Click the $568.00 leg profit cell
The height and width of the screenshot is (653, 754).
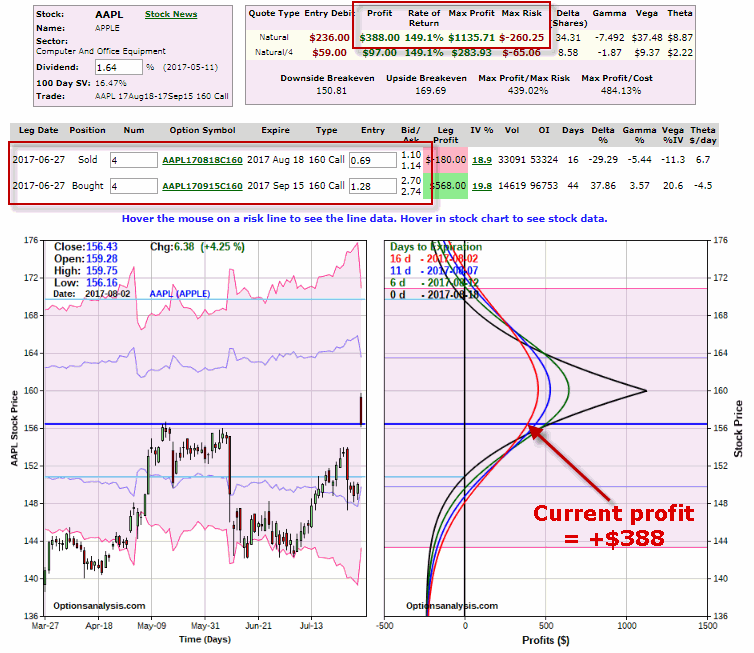pyautogui.click(x=446, y=186)
